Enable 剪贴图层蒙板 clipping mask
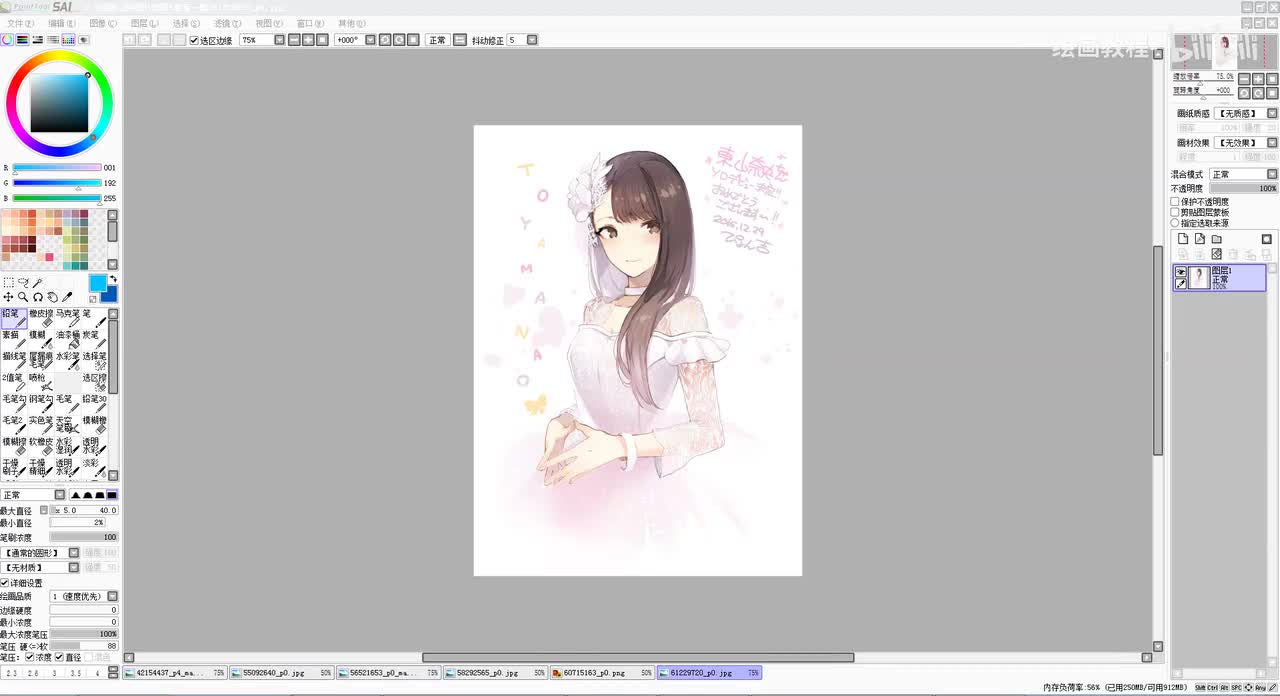This screenshot has width=1280, height=696. 1176,213
